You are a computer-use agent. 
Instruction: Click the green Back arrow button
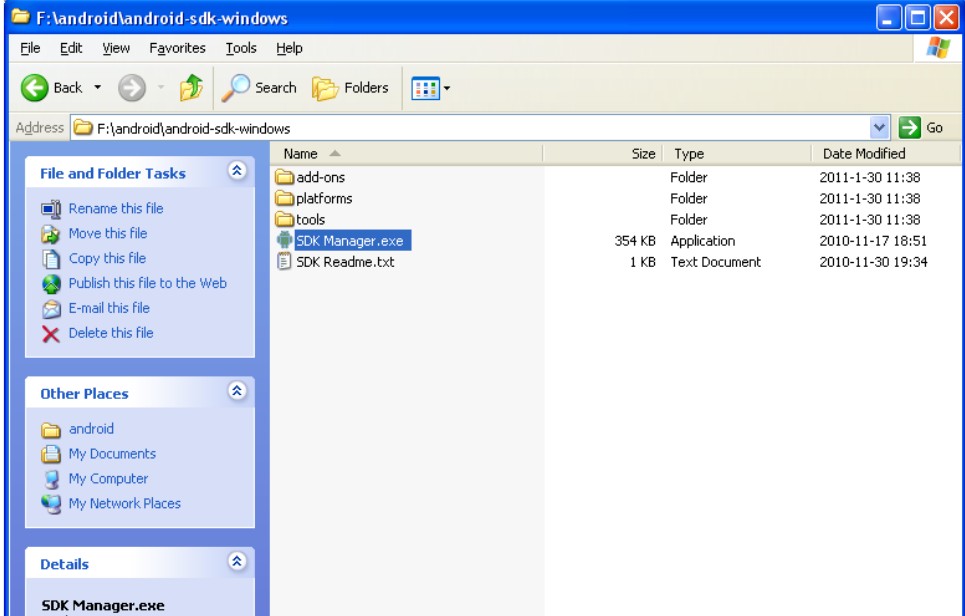tap(34, 88)
